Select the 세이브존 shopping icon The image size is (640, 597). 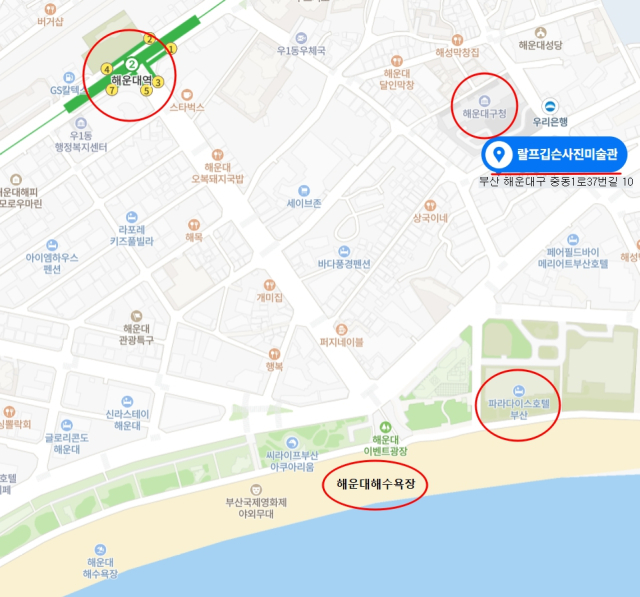304,191
